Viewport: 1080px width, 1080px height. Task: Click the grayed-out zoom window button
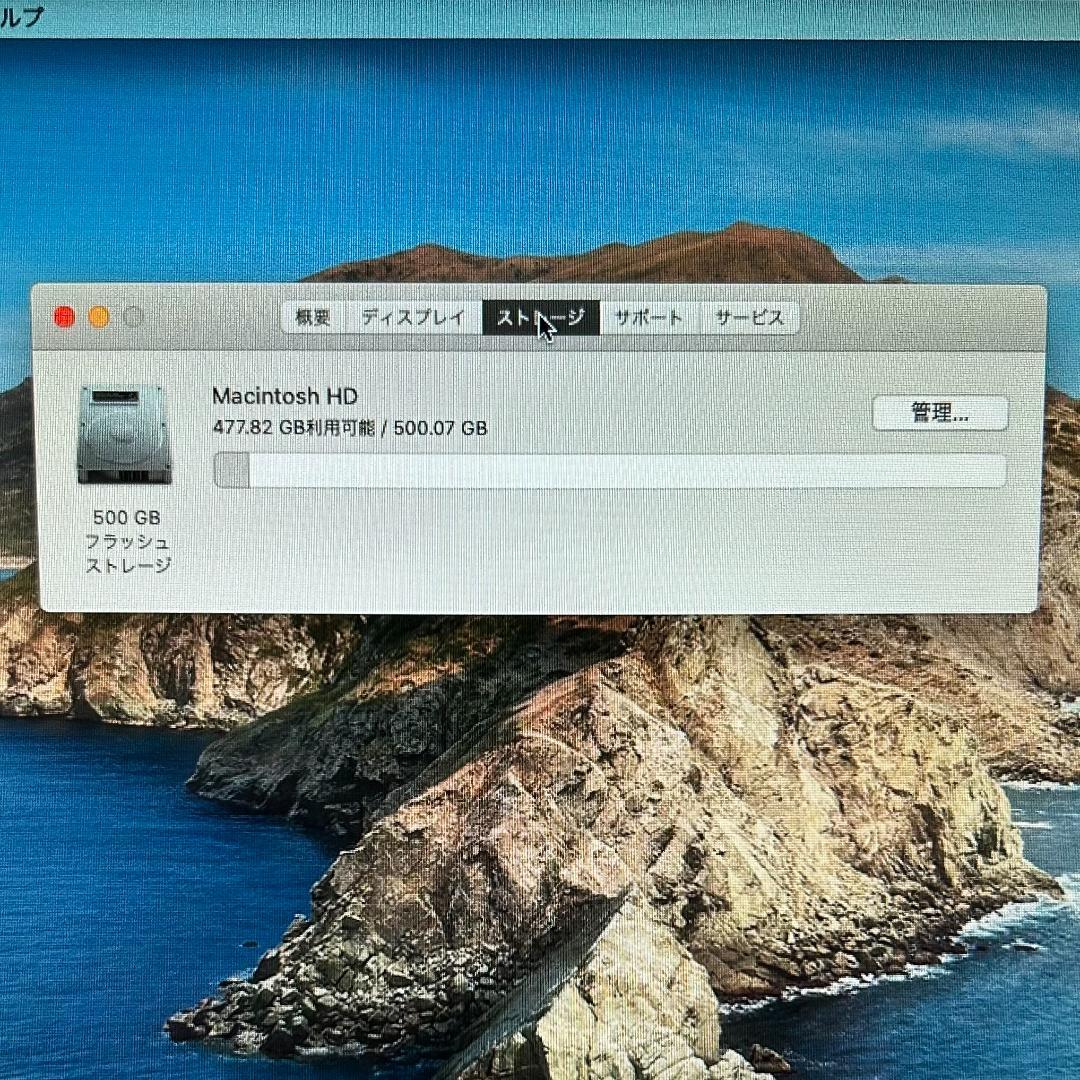pos(133,317)
